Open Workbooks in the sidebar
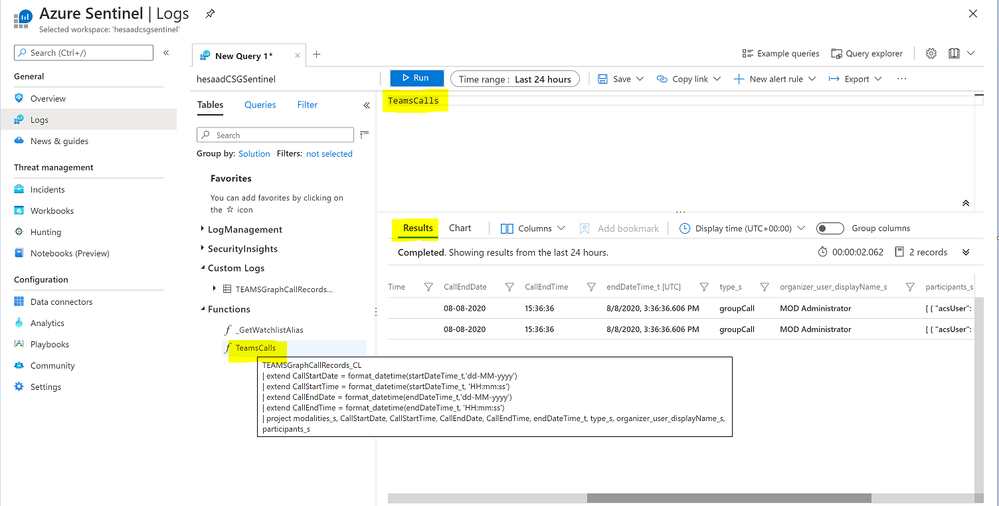Screen dimensions: 999x506 pos(52,210)
